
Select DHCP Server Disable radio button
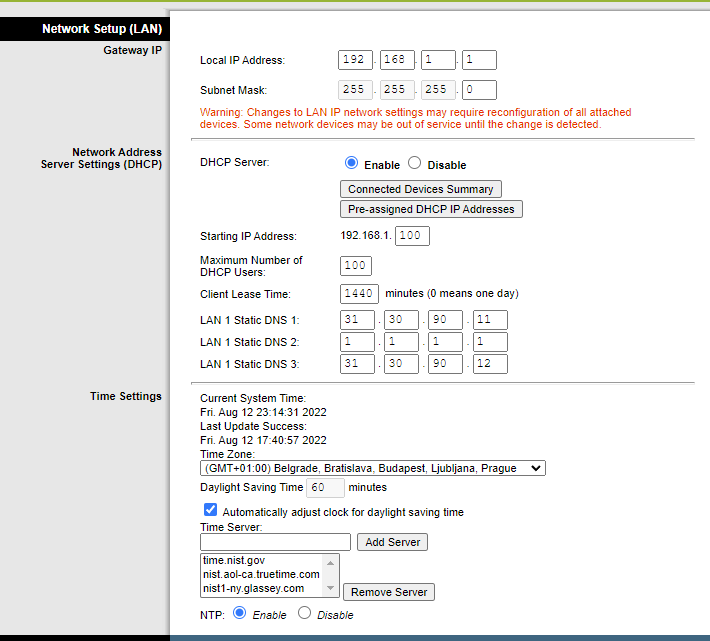414,163
